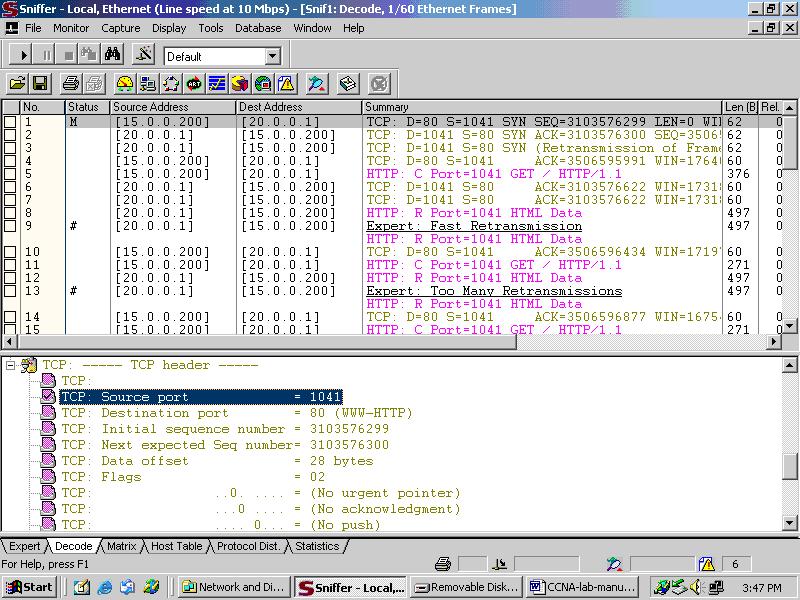Open the Help menu
The height and width of the screenshot is (600, 800).
click(354, 28)
